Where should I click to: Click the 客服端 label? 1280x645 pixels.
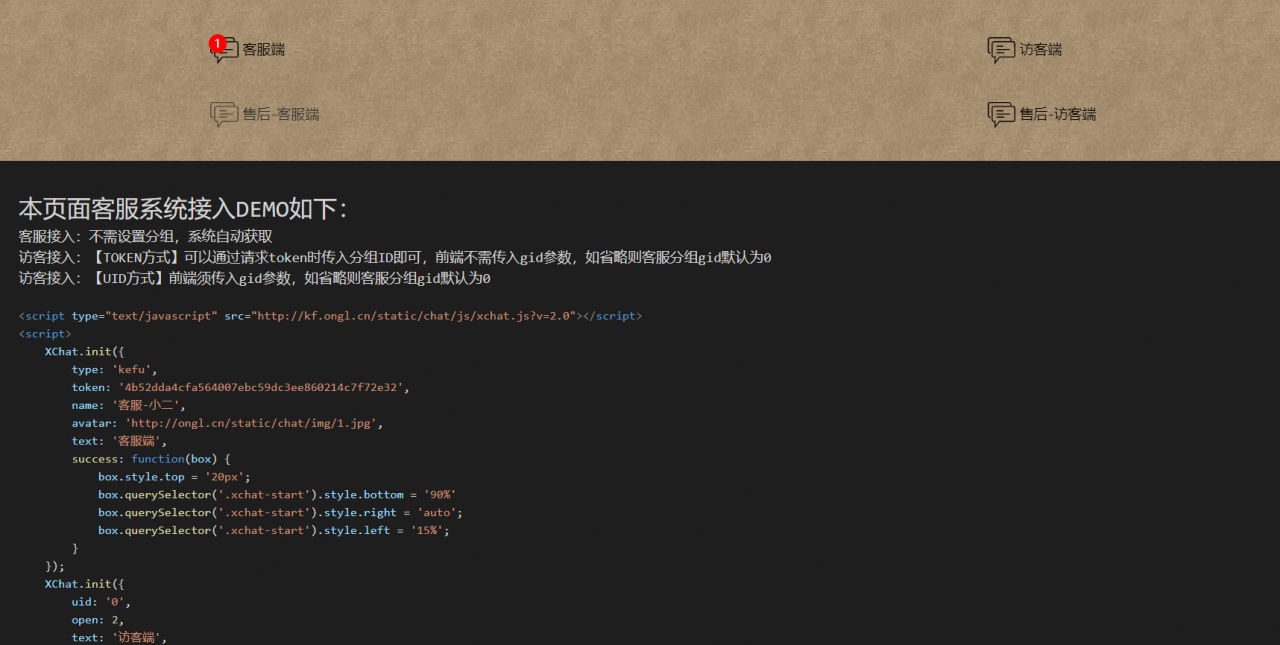[x=264, y=49]
